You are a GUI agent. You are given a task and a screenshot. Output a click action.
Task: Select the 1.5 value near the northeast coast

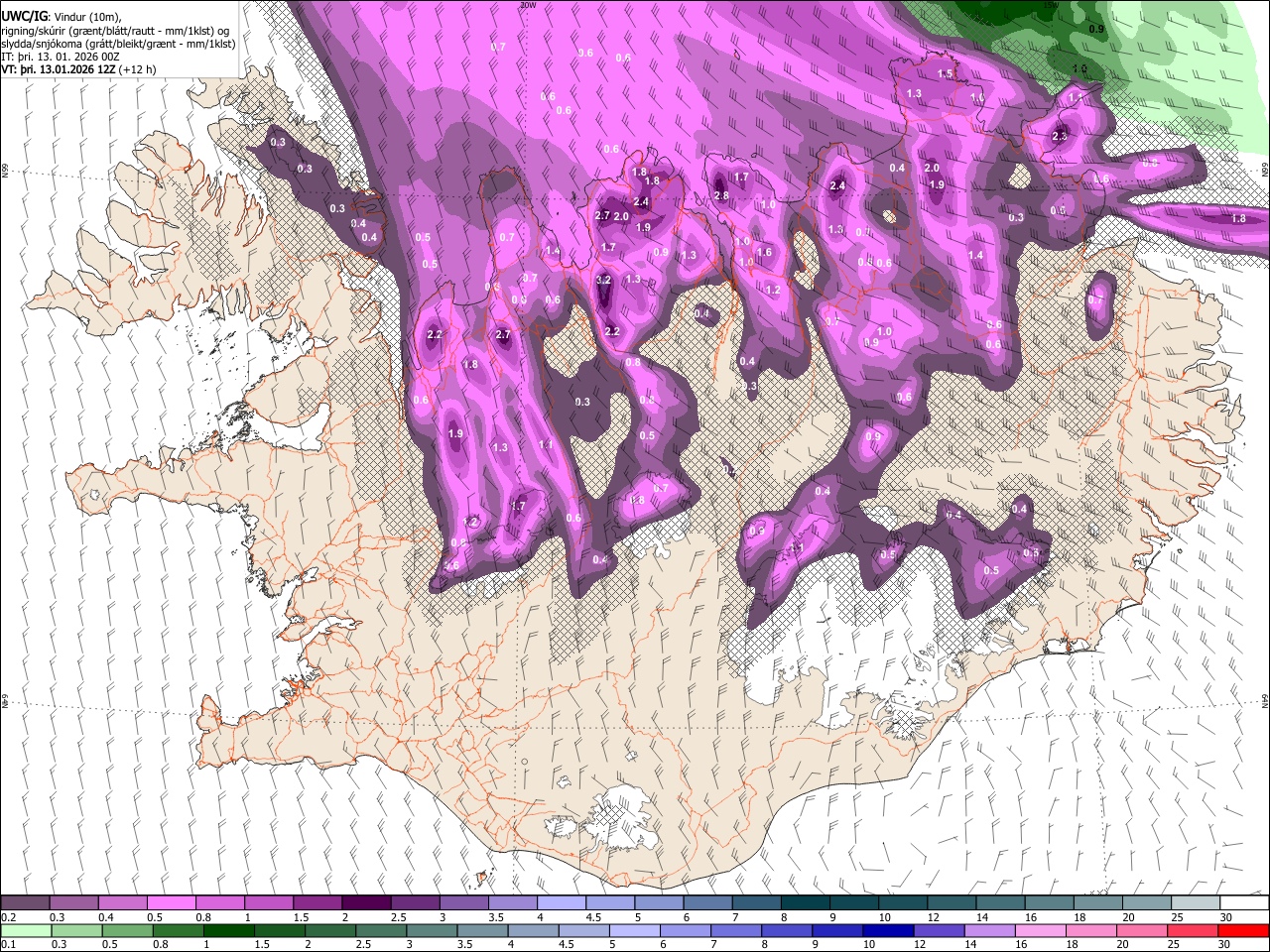coord(945,74)
